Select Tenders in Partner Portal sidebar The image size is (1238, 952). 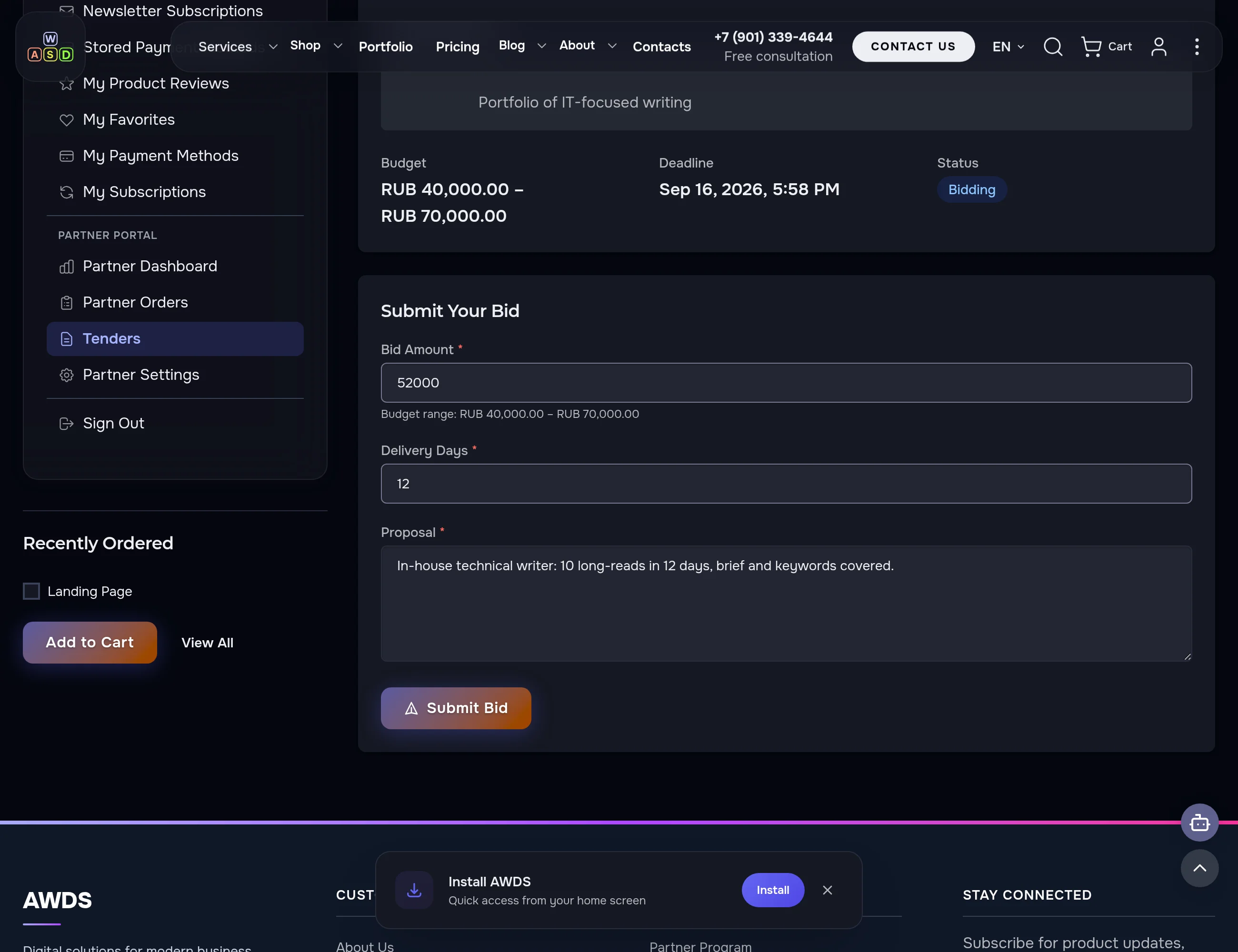tap(175, 339)
